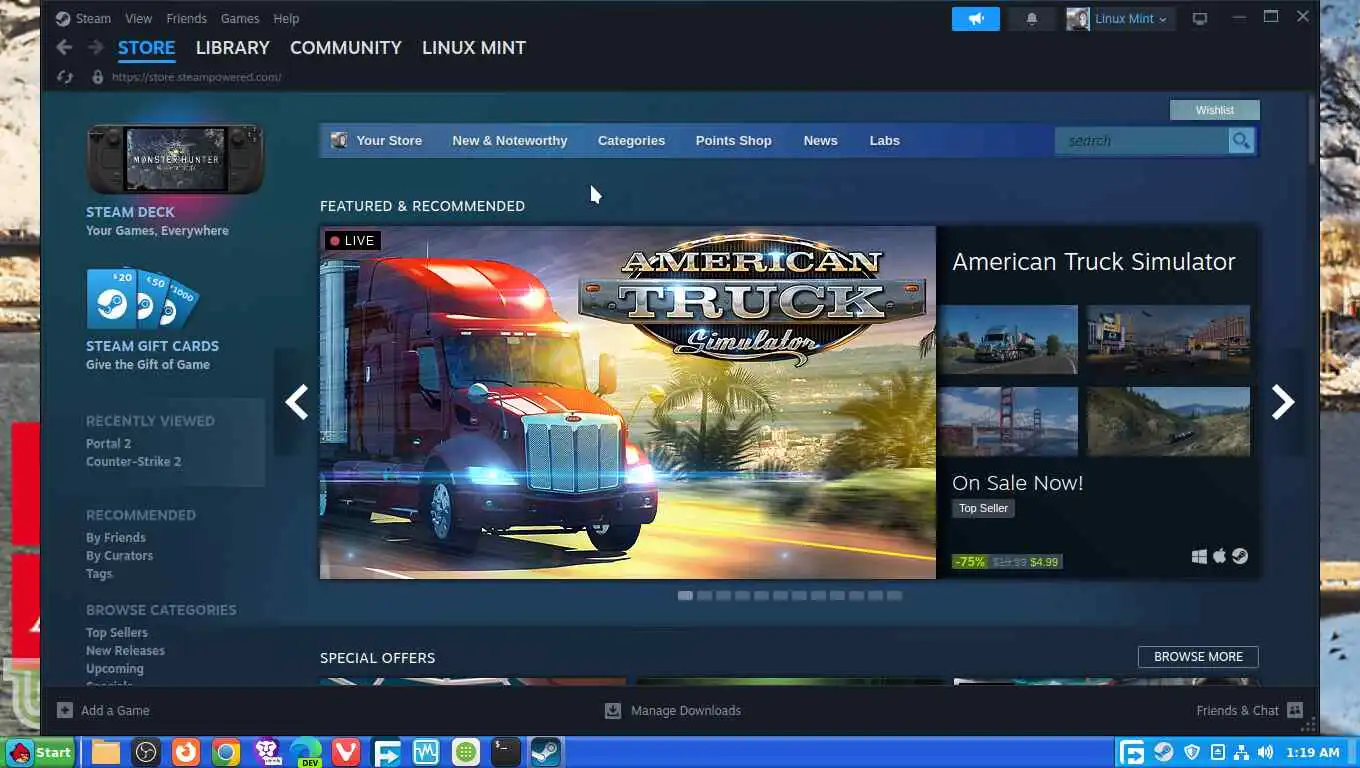Switch to the LINUX MINT profile tab
This screenshot has height=768, width=1360.
tap(473, 48)
